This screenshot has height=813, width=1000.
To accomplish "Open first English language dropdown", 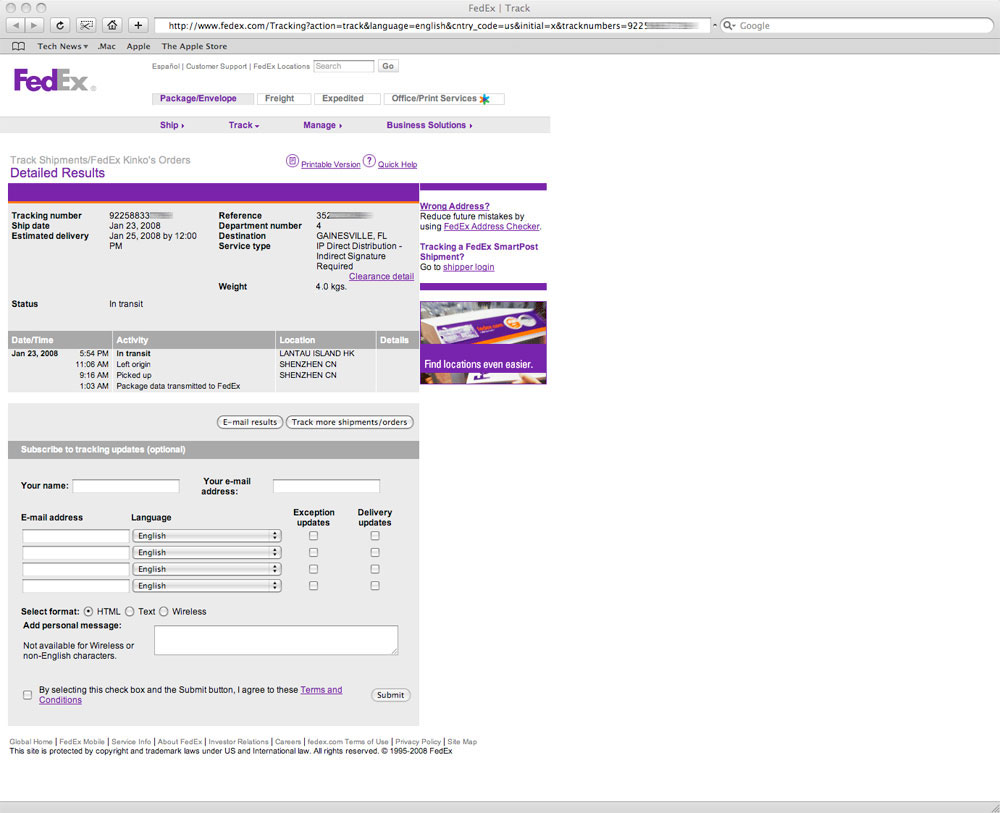I will click(207, 536).
